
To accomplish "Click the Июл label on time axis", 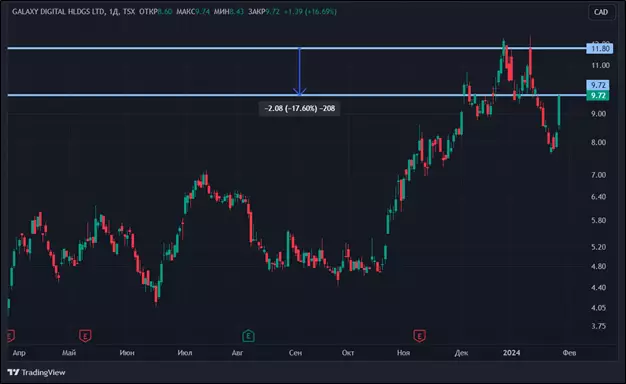I will (185, 353).
